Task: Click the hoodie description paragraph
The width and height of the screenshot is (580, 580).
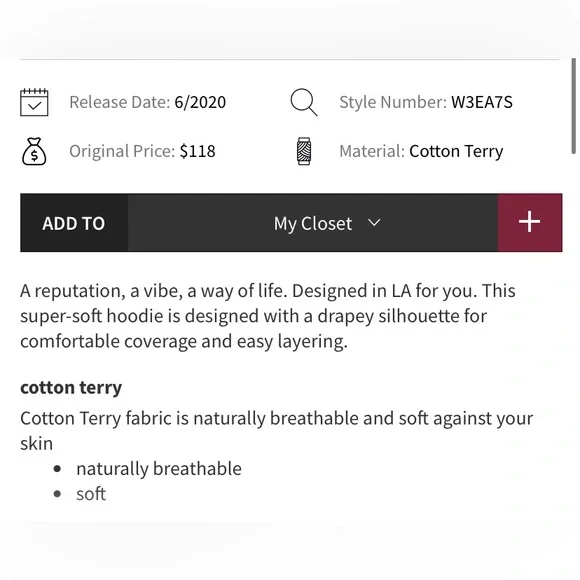Action: (x=268, y=316)
